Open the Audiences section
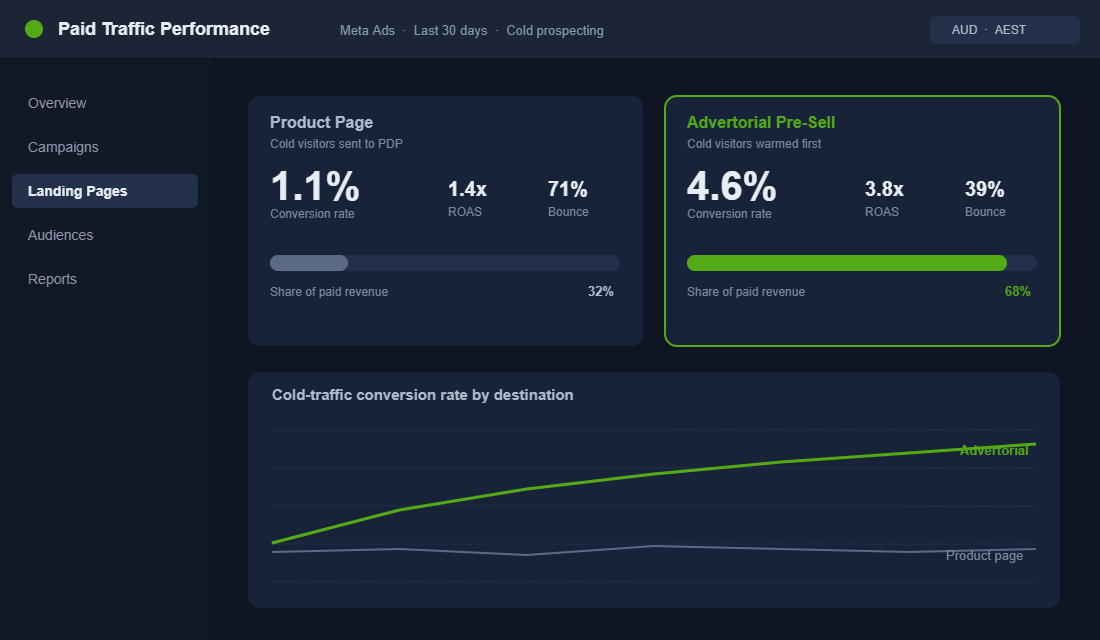 [x=60, y=235]
